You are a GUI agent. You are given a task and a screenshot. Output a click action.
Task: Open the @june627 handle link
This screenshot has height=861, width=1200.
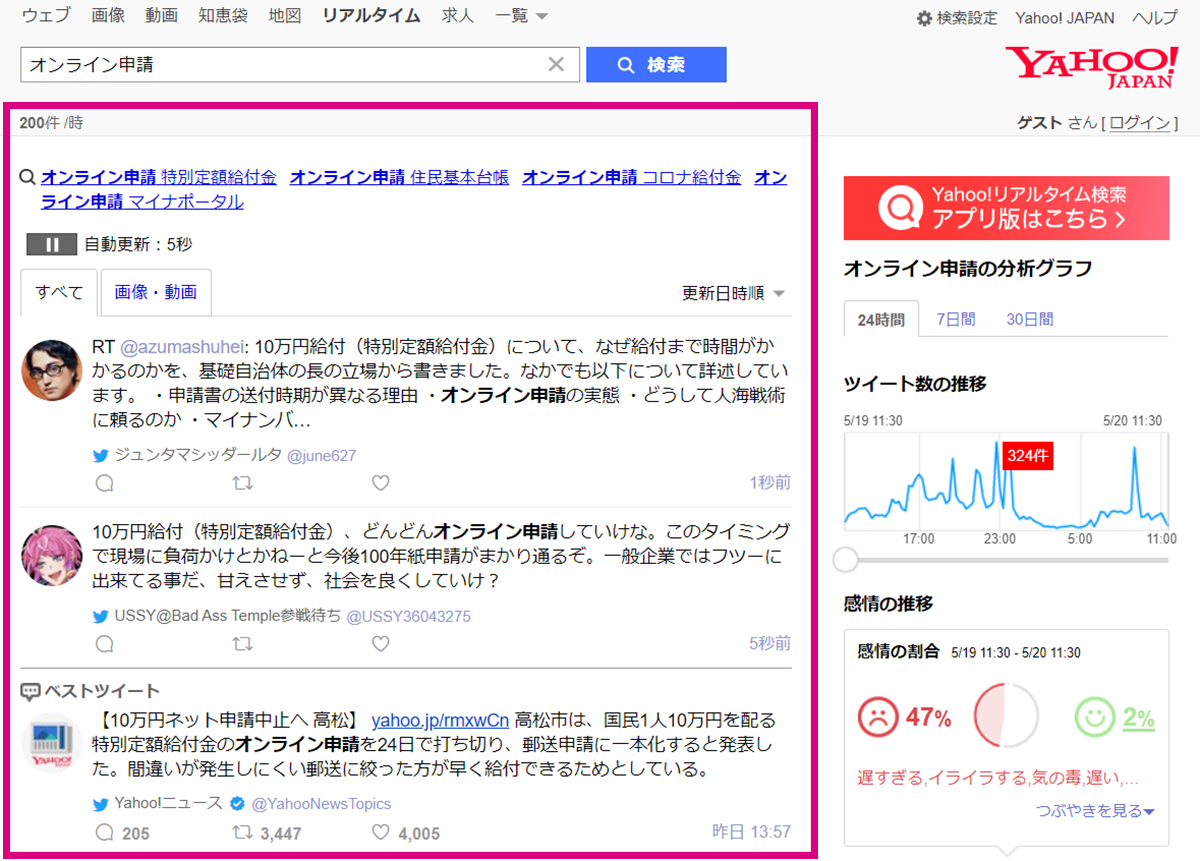pos(321,456)
